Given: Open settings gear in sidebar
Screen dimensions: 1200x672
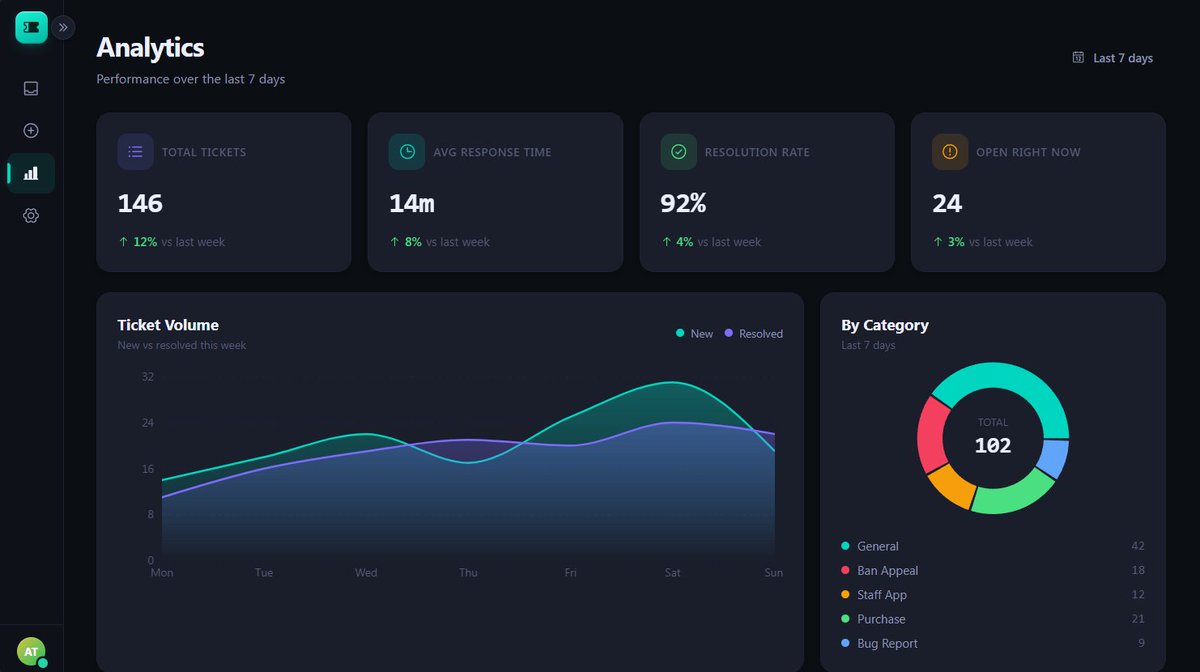Looking at the screenshot, I should point(31,215).
